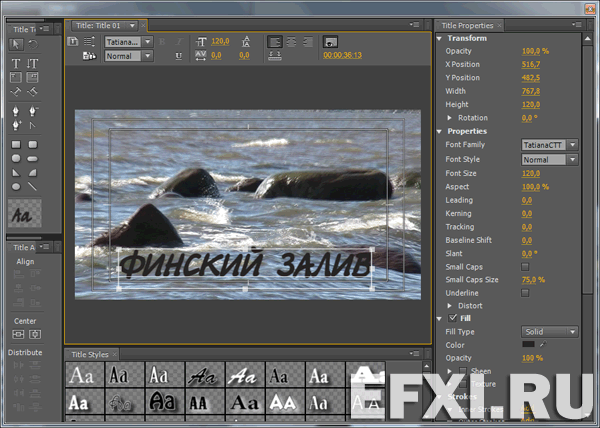Toggle Underline button in title toolbar
This screenshot has height=428, width=600.
[179, 56]
